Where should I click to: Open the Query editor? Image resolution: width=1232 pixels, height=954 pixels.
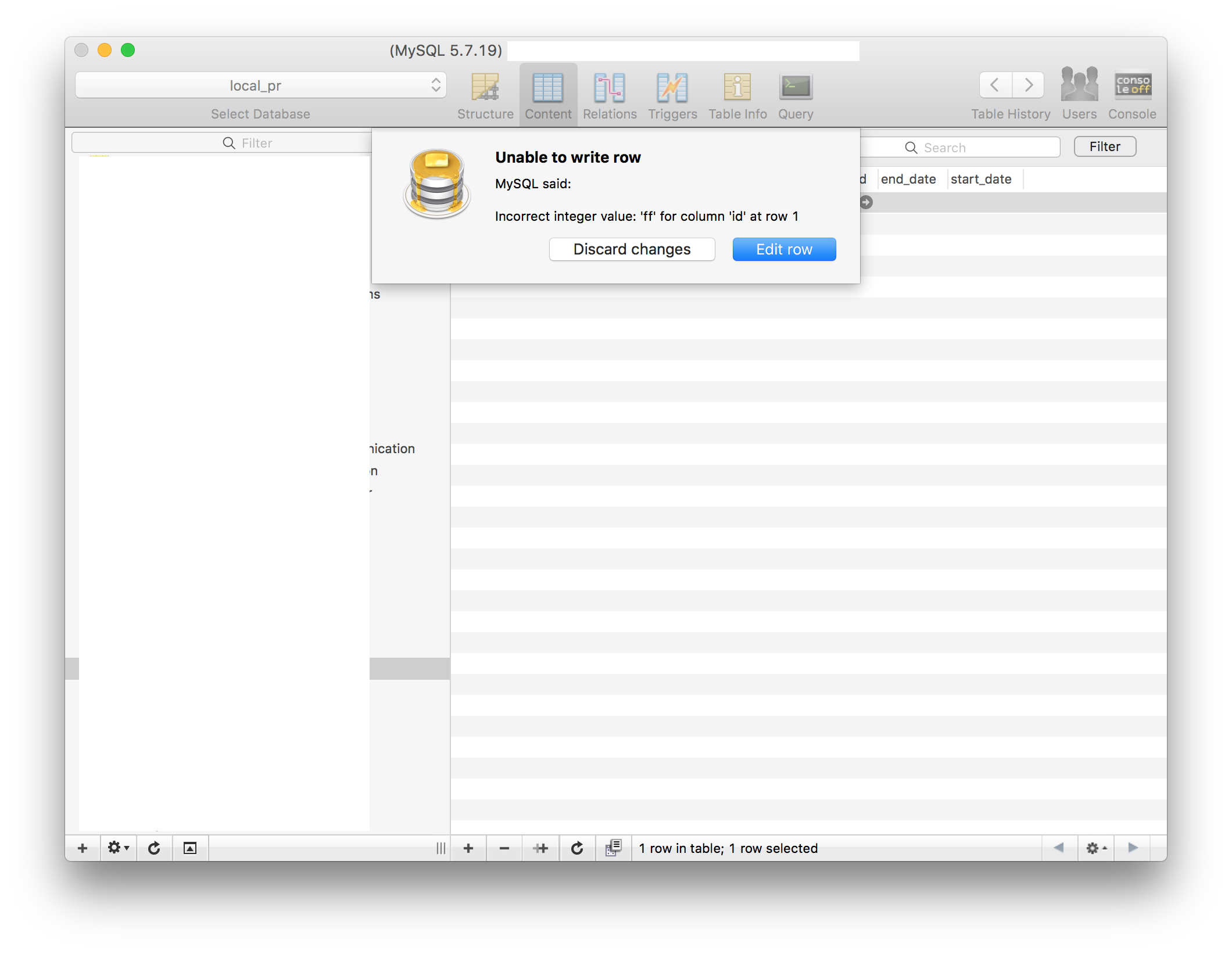(796, 96)
